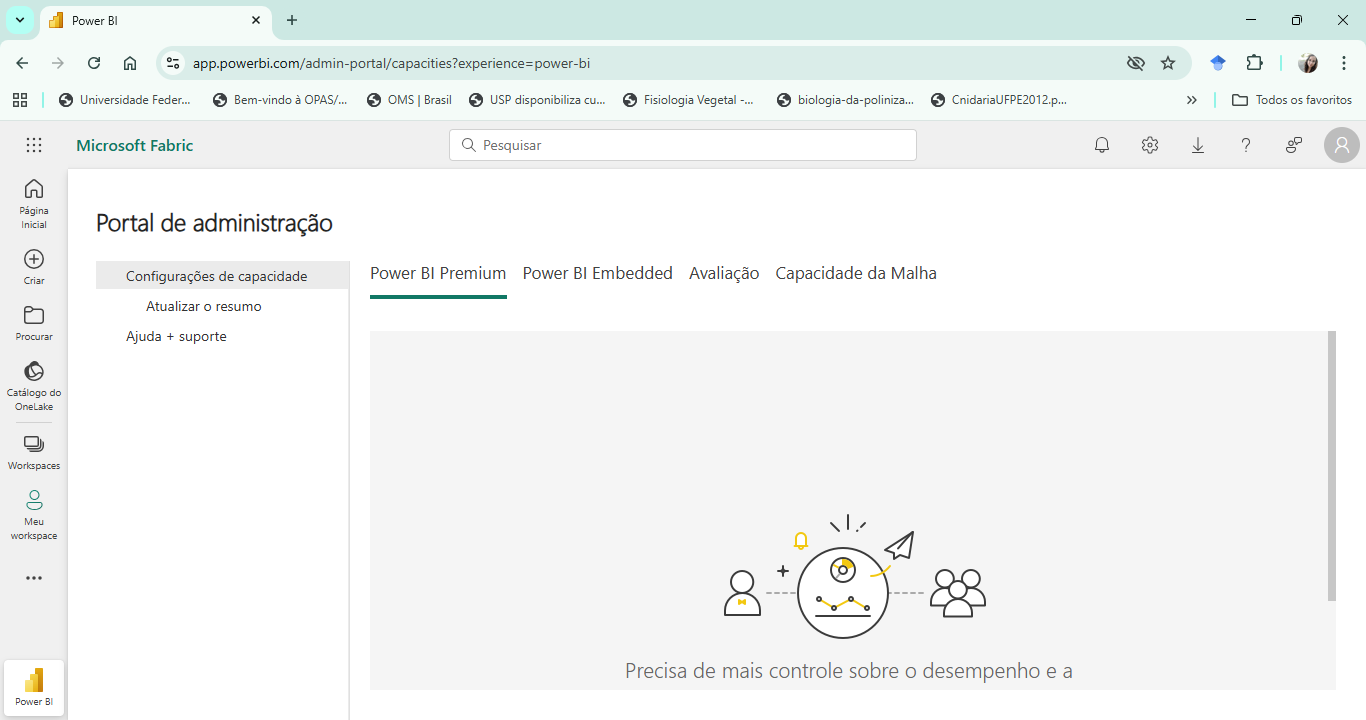Open the Universidade Feder... bookmark
The image size is (1366, 720).
pos(125,100)
